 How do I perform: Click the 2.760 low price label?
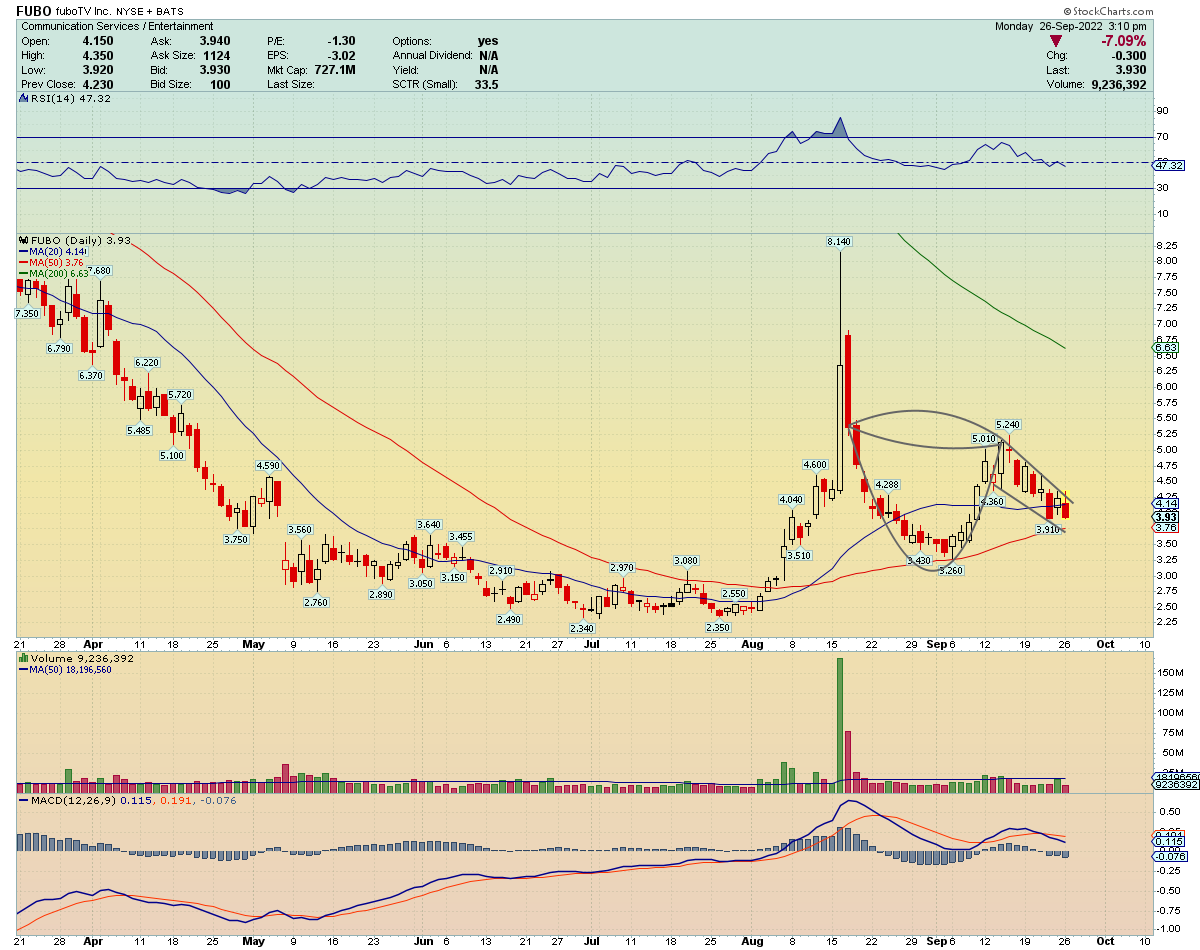pos(316,602)
